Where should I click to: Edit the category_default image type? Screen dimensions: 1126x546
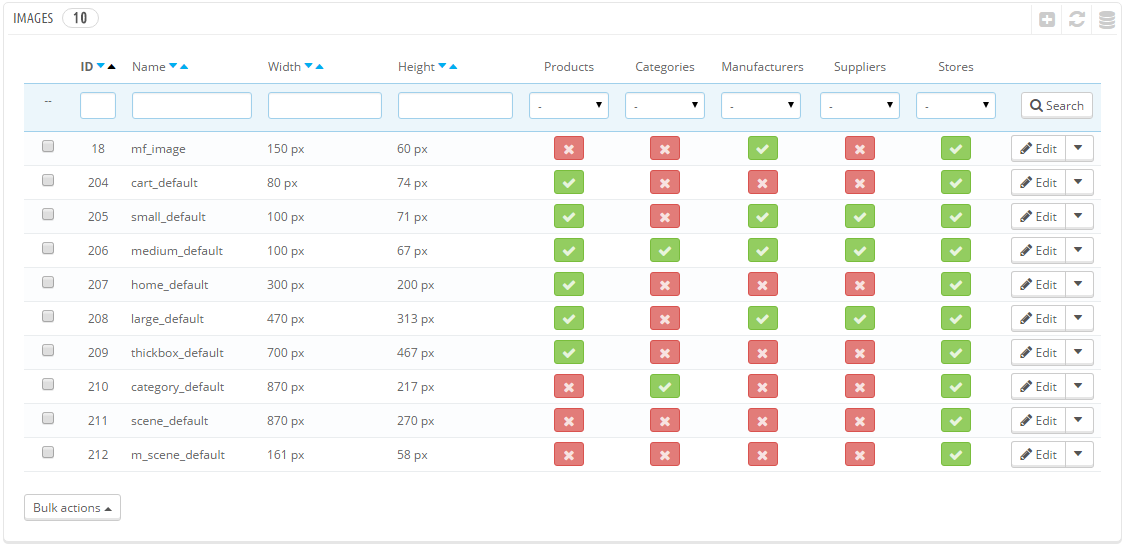point(1038,387)
